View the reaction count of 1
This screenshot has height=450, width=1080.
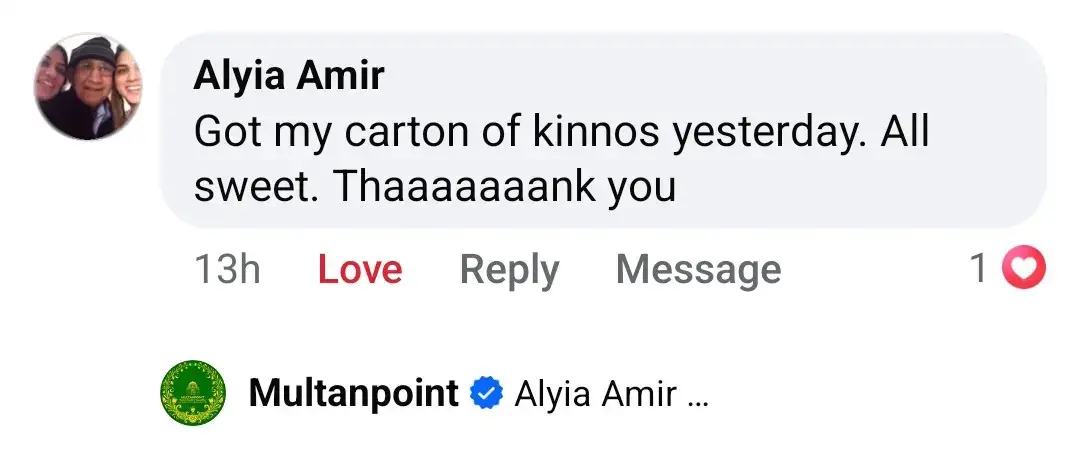(x=981, y=269)
